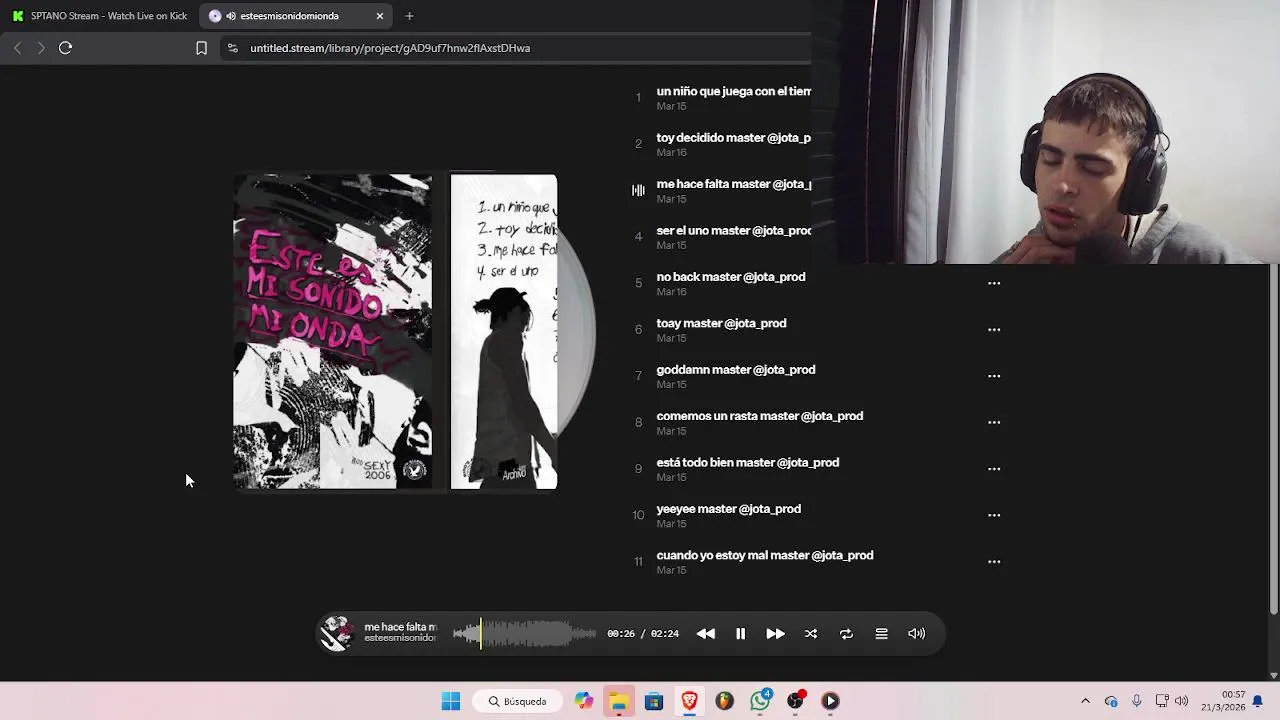Click the playing equalizer icon on track 3

point(638,190)
